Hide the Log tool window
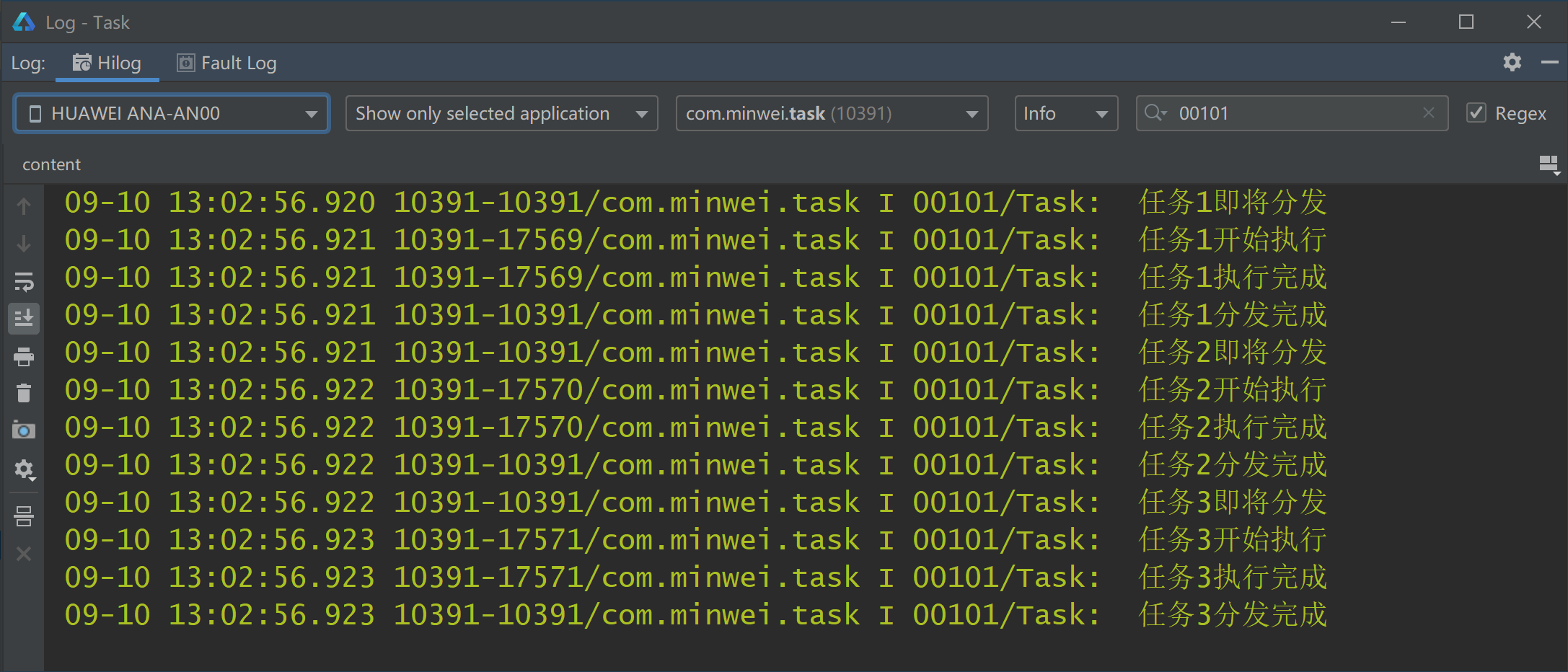Screen dimensions: 1568x672 (1549, 63)
